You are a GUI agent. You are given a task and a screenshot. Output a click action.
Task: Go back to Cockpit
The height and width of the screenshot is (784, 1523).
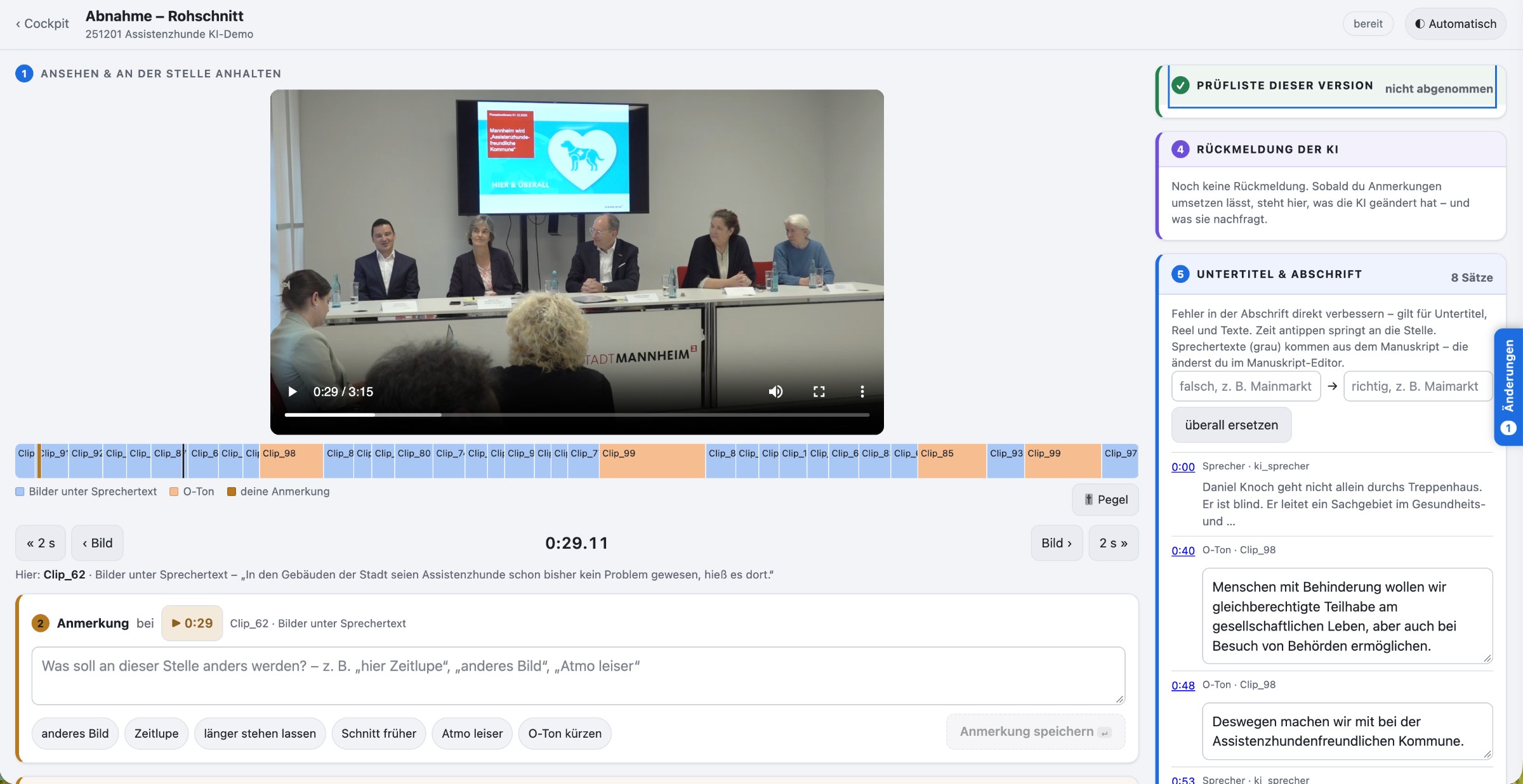point(42,23)
